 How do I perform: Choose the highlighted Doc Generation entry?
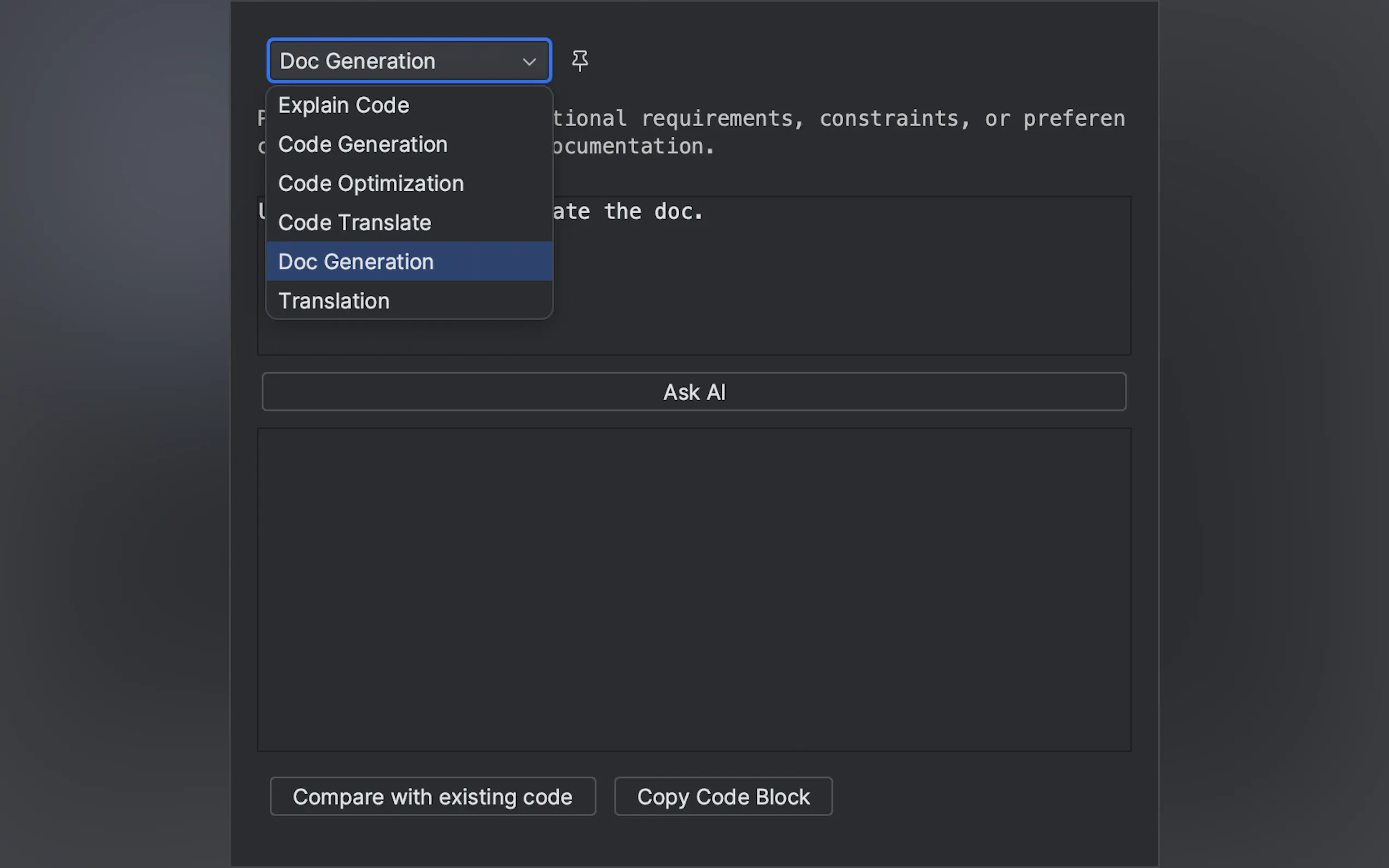click(355, 261)
